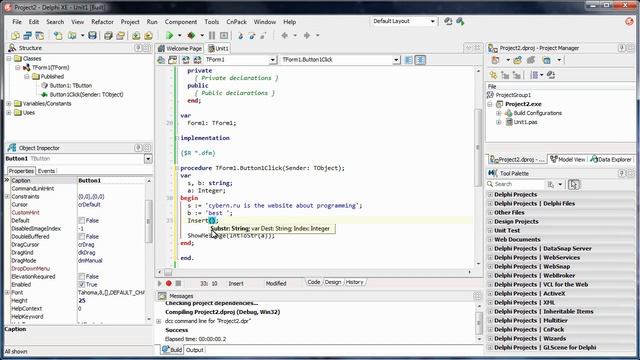Open the Component menu
The width and height of the screenshot is (640, 360).
click(x=181, y=22)
